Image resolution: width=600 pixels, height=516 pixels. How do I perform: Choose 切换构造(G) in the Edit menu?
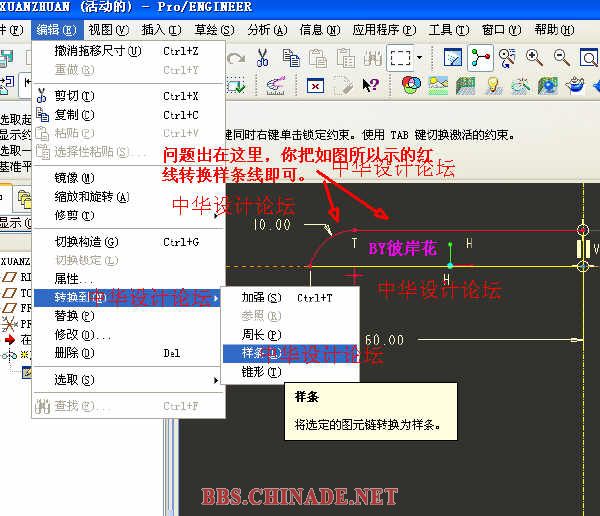tap(128, 242)
